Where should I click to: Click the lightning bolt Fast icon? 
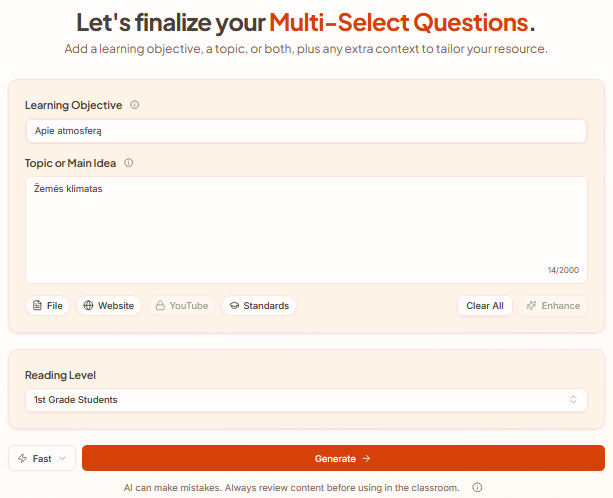(x=23, y=458)
